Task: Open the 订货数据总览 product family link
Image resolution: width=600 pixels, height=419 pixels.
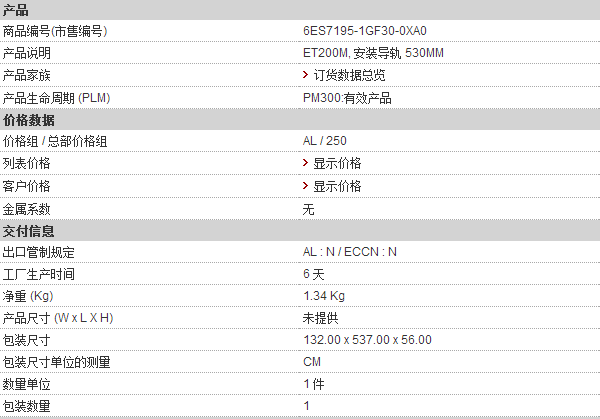Action: [x=349, y=75]
